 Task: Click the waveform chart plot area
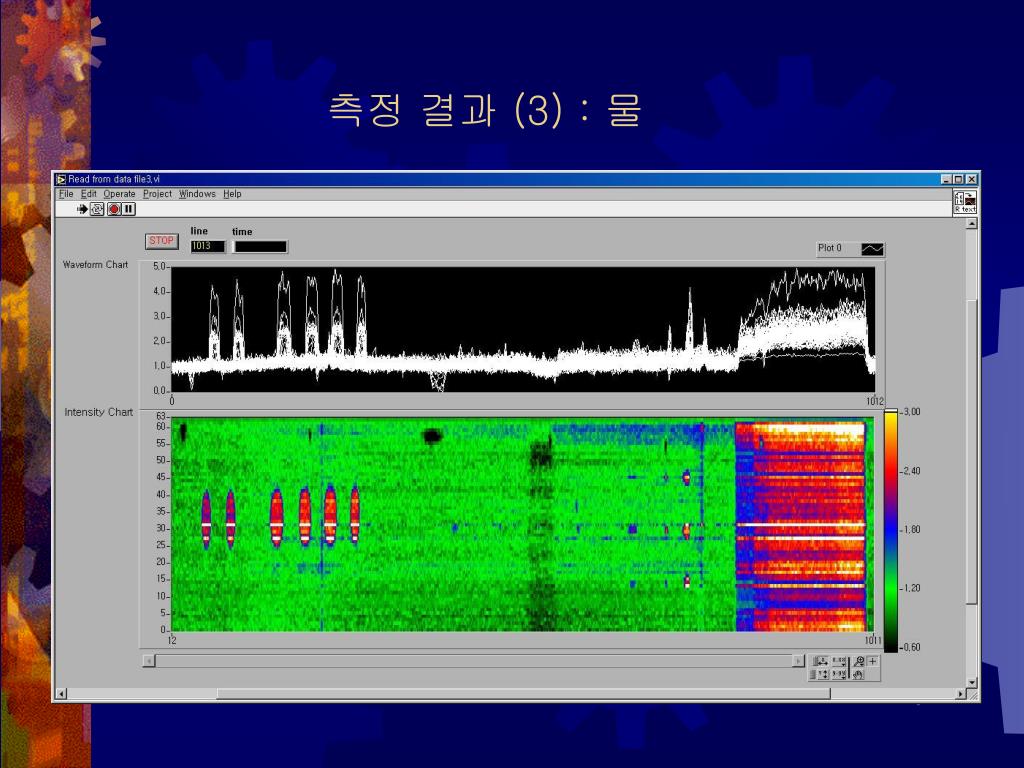(x=523, y=330)
